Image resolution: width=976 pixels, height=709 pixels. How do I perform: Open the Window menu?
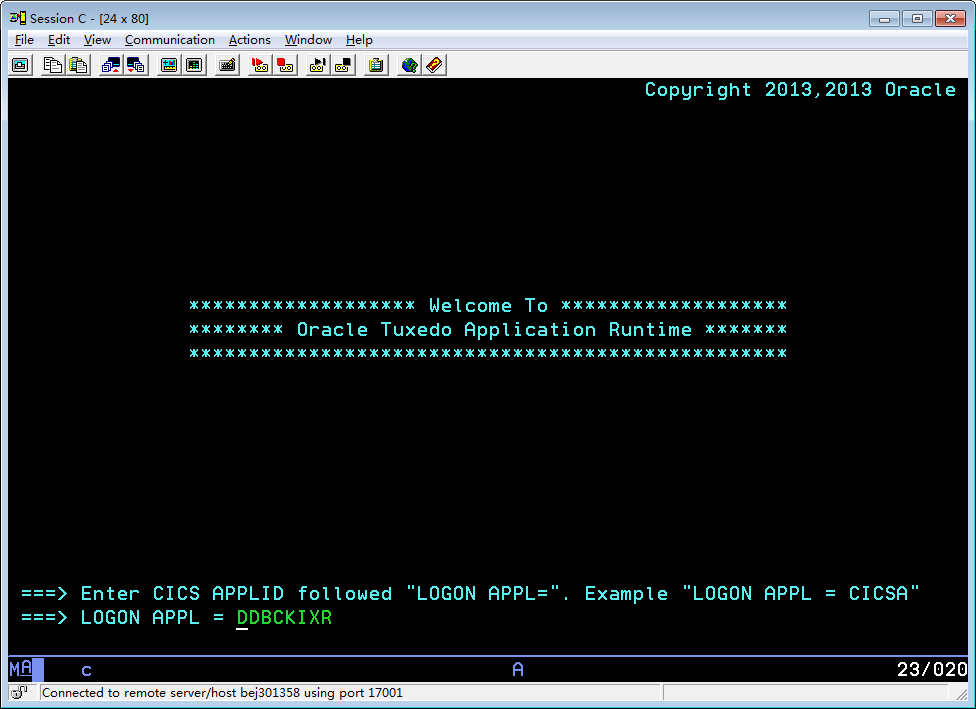point(308,40)
